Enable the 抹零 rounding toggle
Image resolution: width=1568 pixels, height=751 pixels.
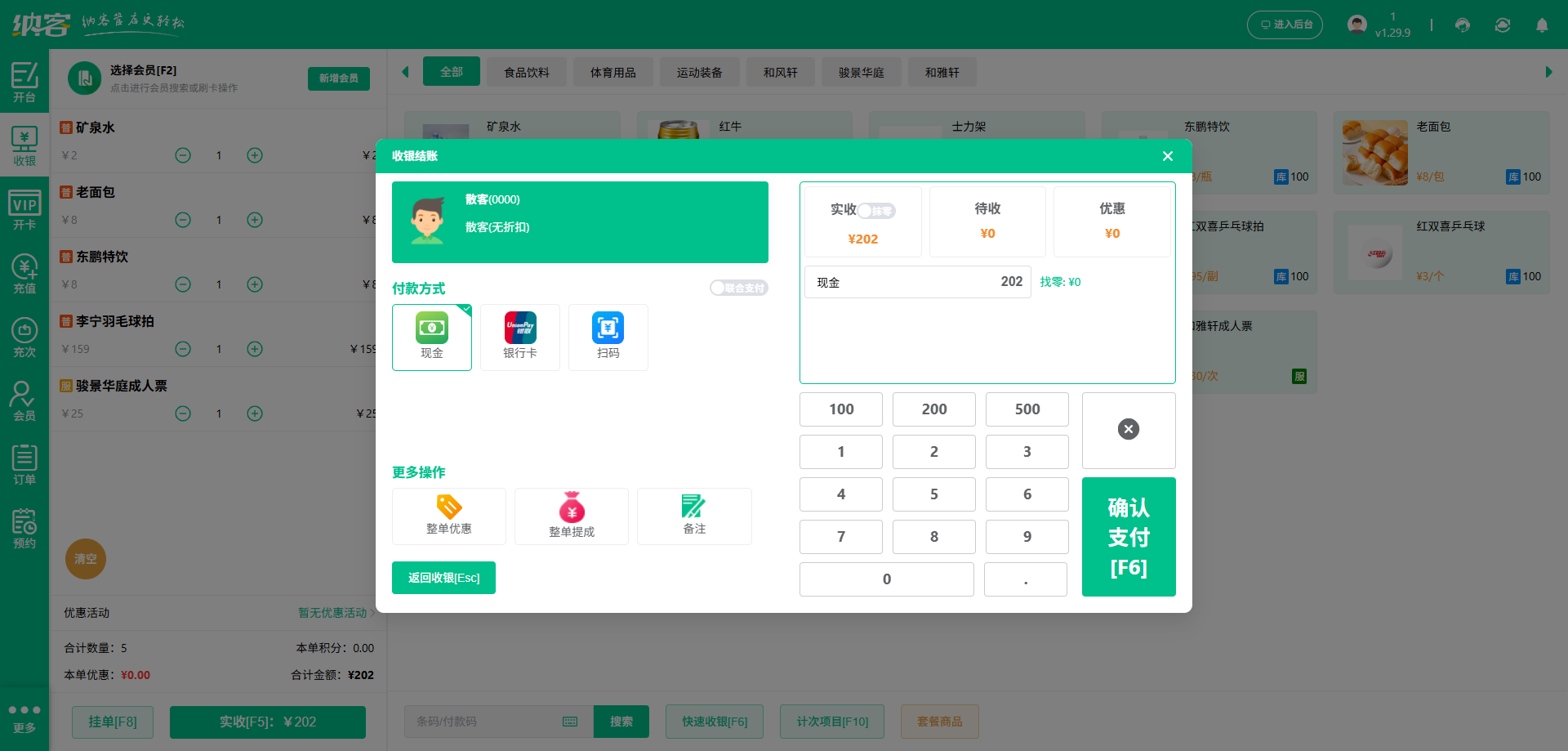(878, 210)
